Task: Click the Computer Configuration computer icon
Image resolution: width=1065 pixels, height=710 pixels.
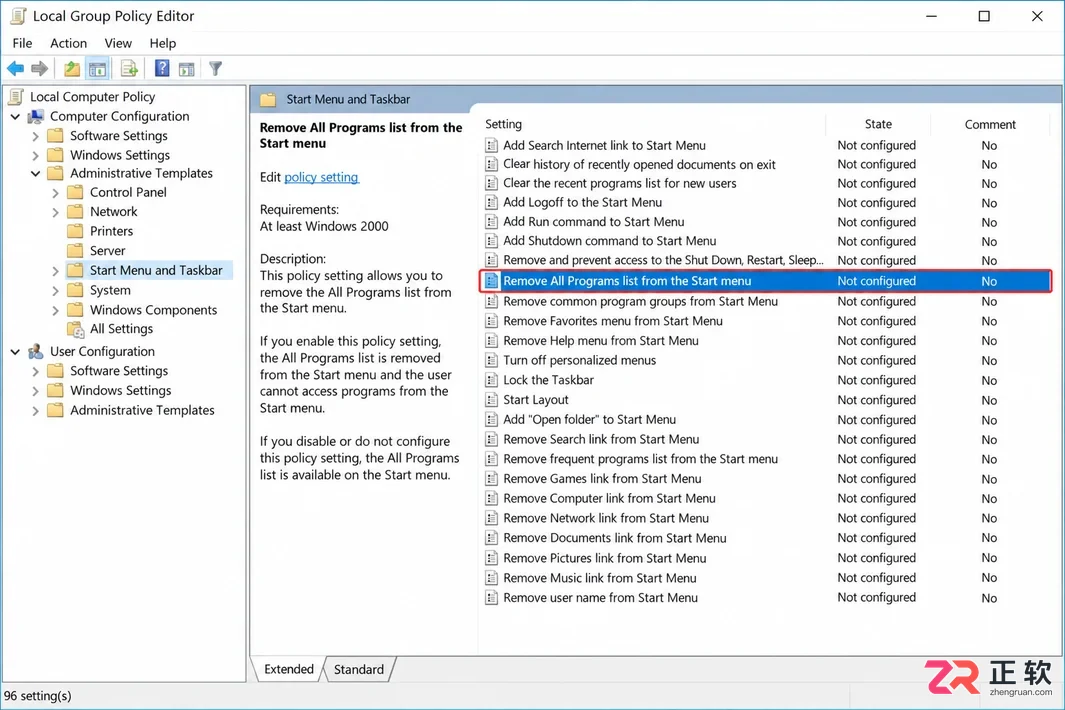Action: (x=36, y=117)
